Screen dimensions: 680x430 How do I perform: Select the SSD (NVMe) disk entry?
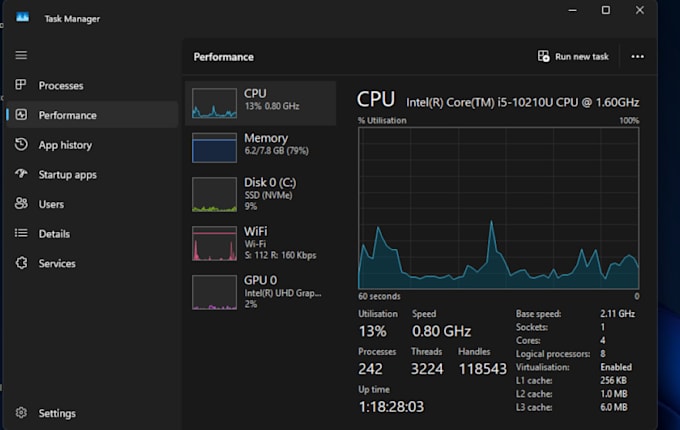point(261,195)
